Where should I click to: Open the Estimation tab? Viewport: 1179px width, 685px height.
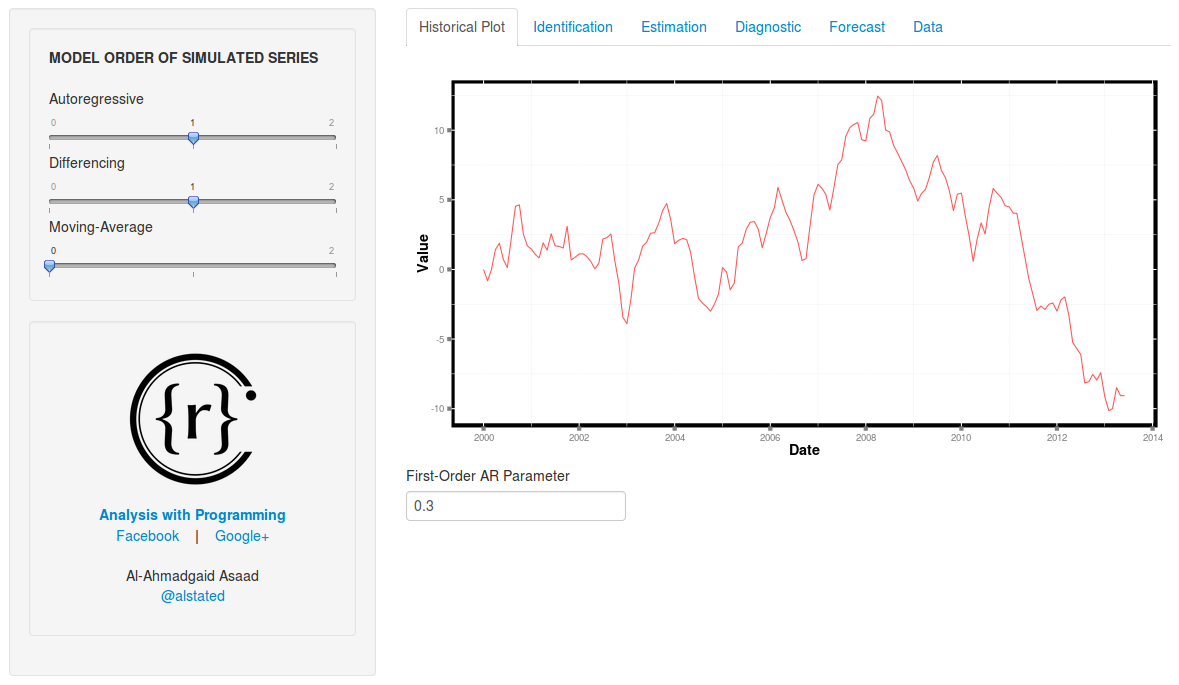(x=674, y=27)
